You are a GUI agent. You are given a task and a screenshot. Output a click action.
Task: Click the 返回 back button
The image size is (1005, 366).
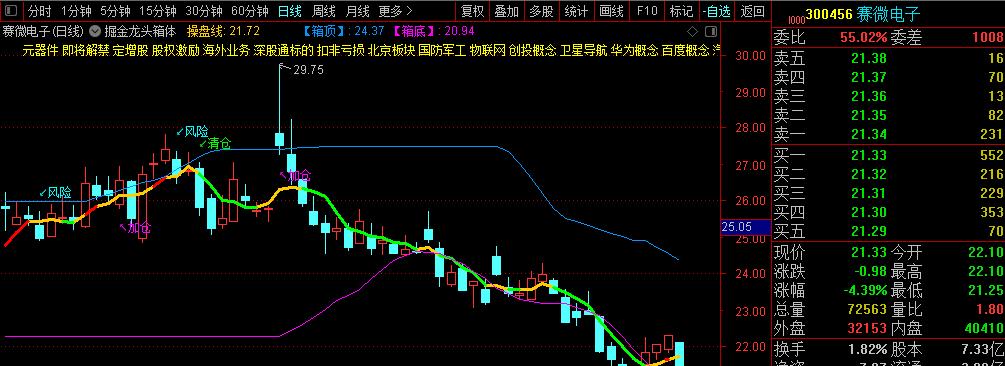pyautogui.click(x=752, y=11)
